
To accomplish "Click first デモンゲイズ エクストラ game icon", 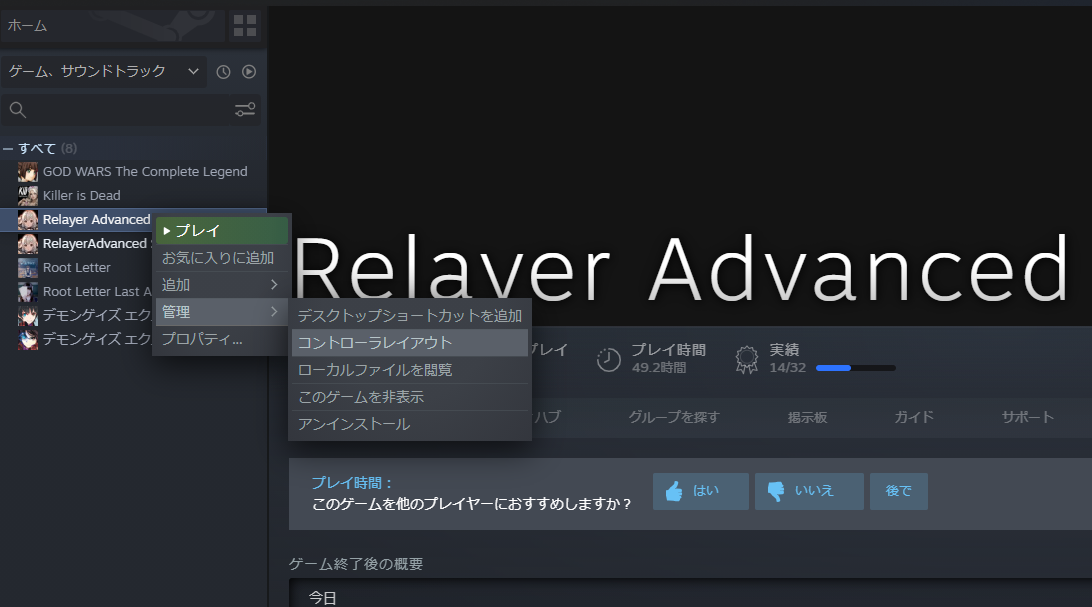I will pyautogui.click(x=28, y=316).
